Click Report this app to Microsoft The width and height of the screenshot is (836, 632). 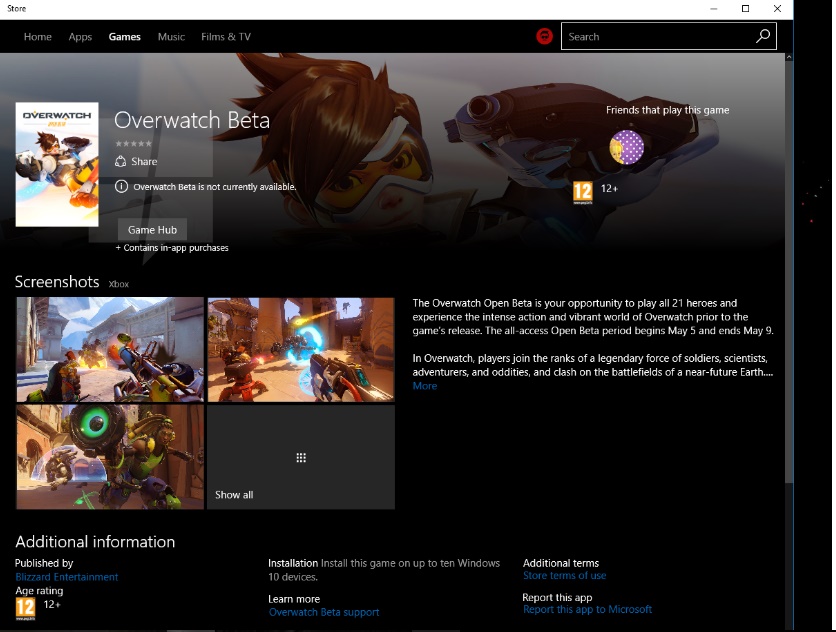point(587,609)
